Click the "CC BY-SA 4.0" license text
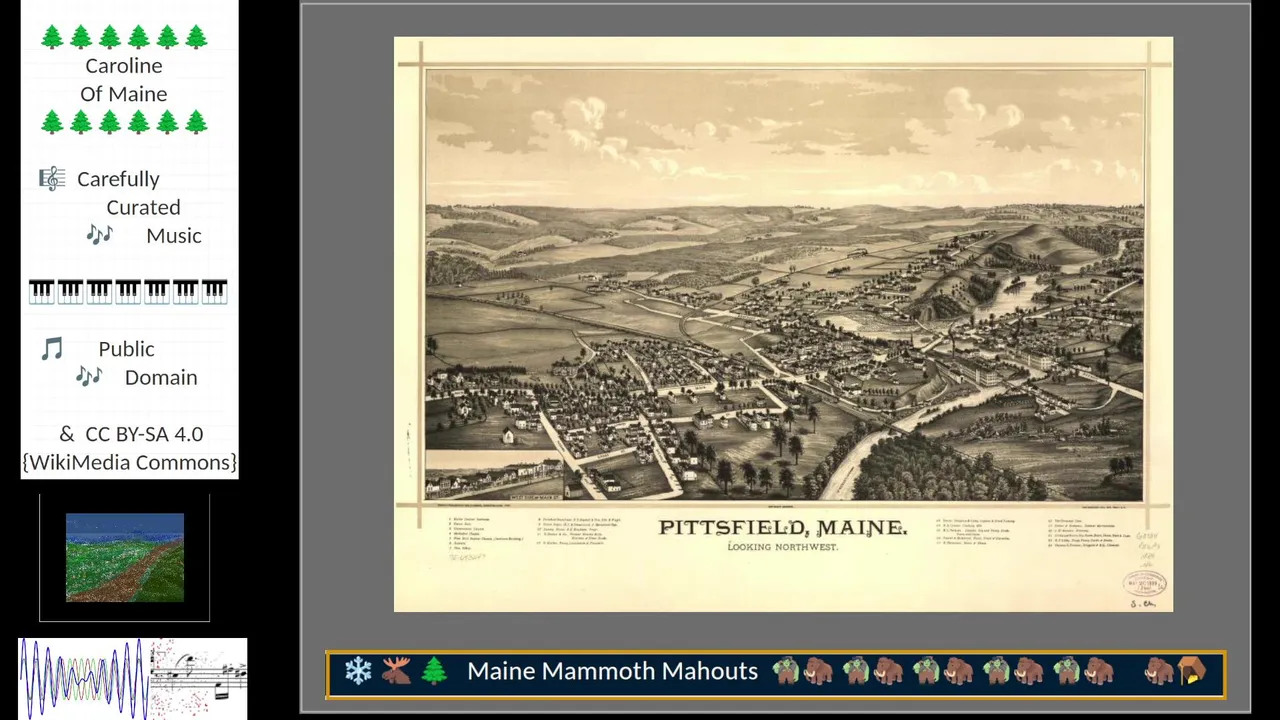This screenshot has height=720, width=1280. pyautogui.click(x=144, y=434)
